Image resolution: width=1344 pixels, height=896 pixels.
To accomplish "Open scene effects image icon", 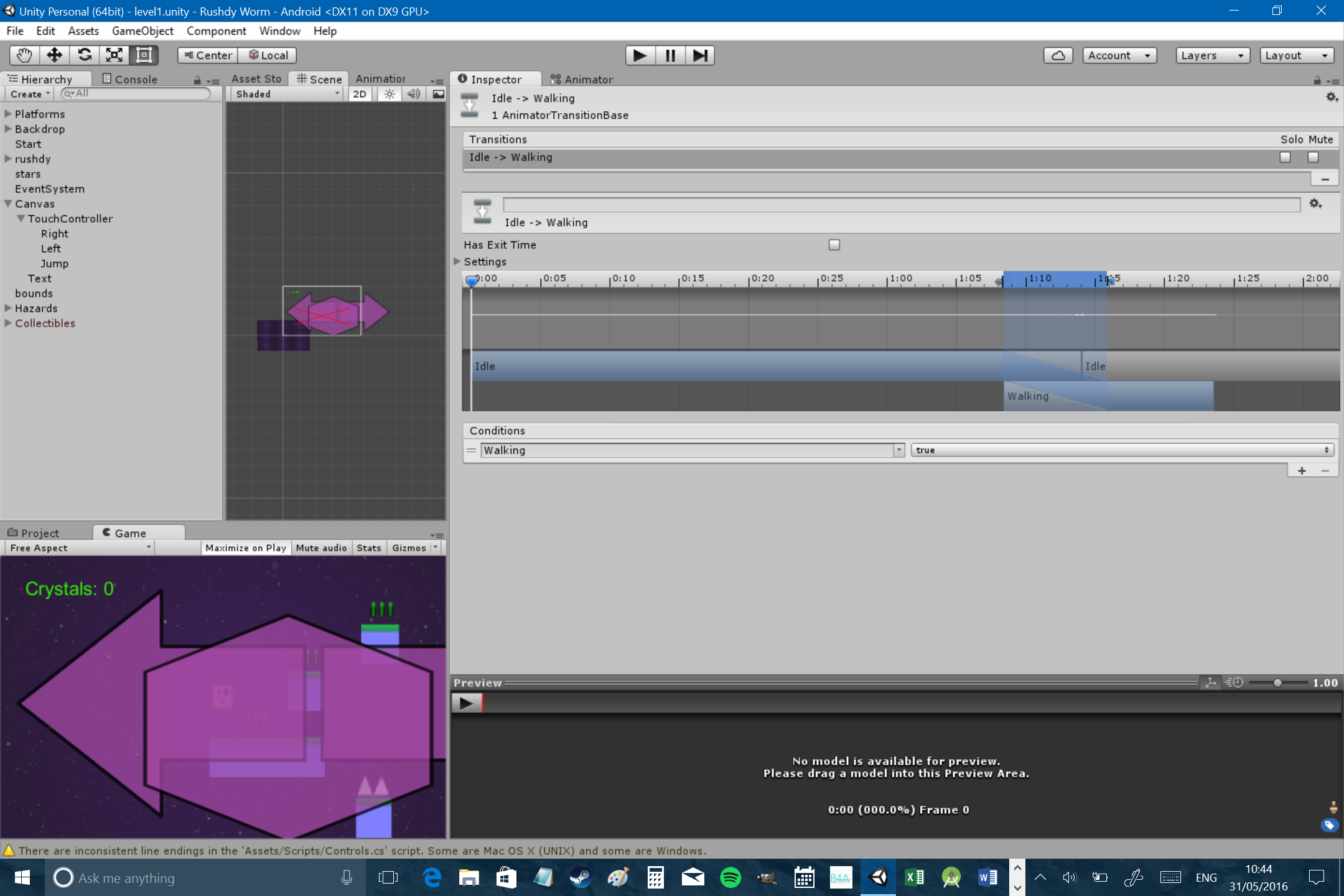I will (439, 94).
